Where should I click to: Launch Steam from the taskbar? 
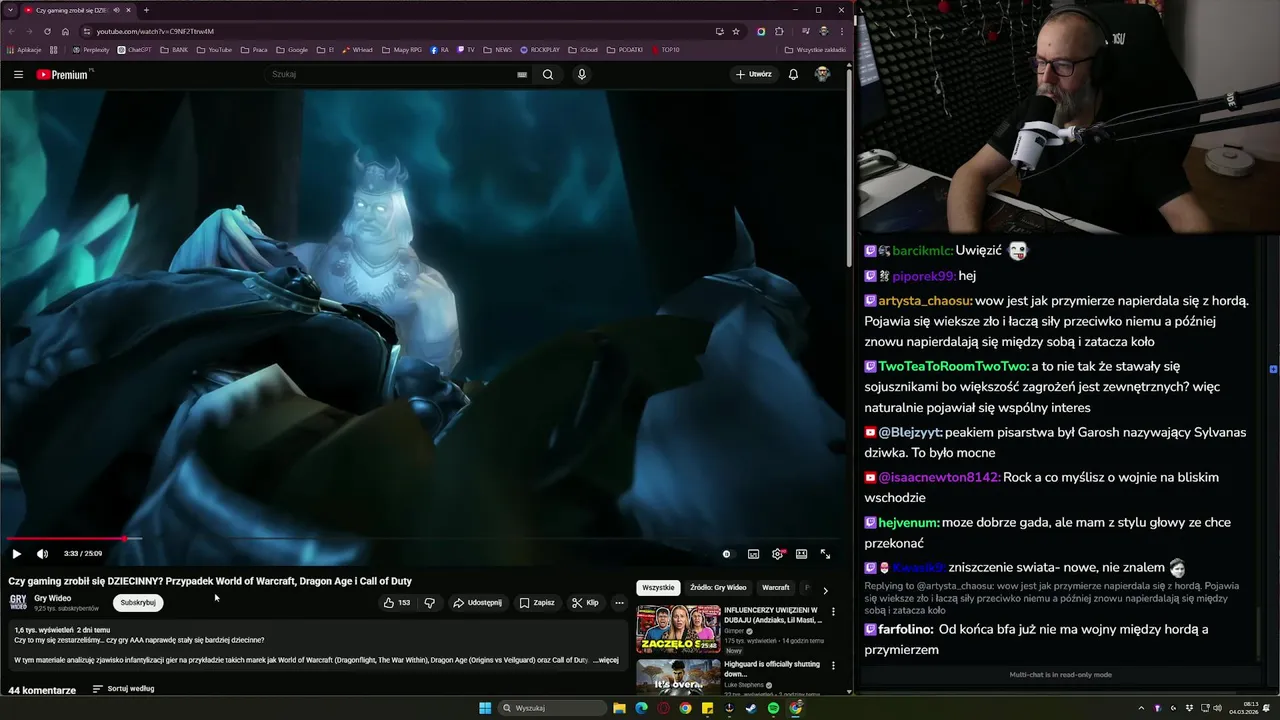coord(751,708)
